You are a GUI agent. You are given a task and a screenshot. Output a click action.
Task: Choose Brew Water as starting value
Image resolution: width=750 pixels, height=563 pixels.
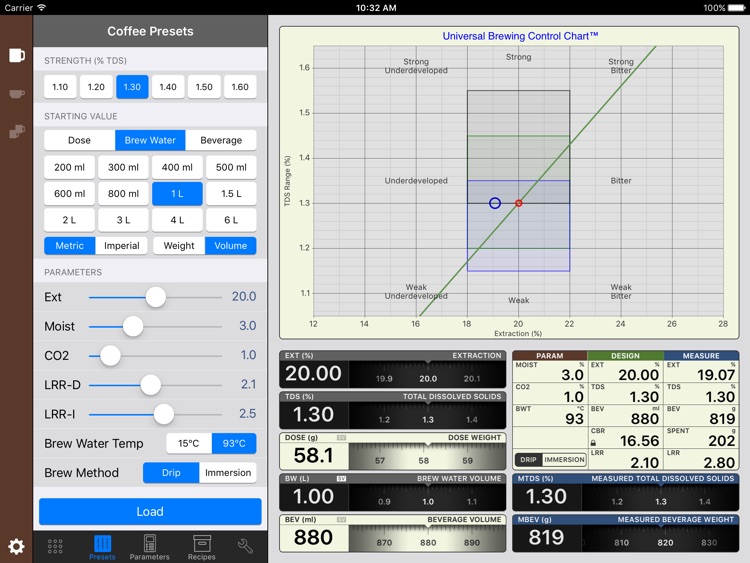tap(150, 140)
